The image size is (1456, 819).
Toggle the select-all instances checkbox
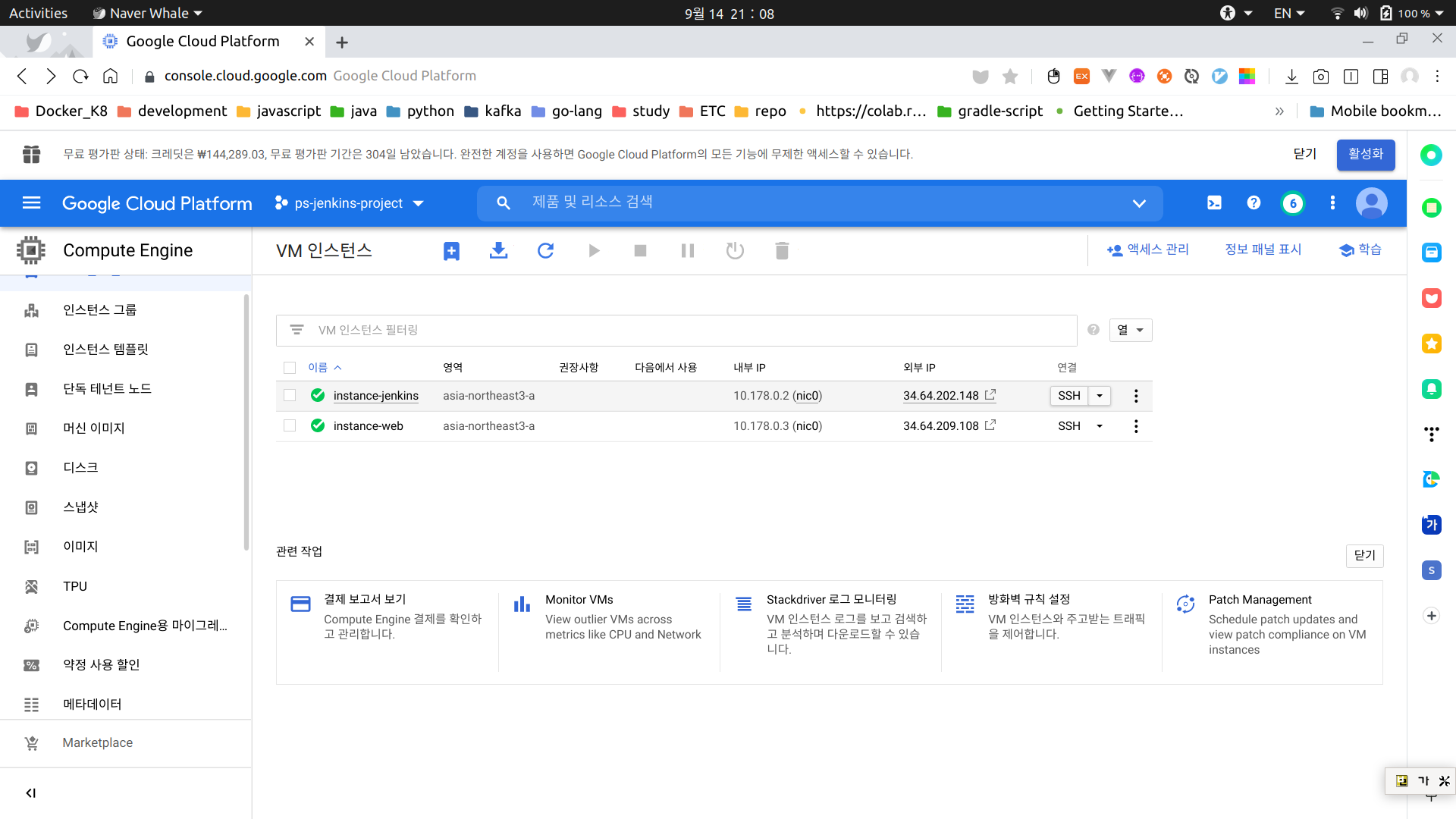point(290,368)
